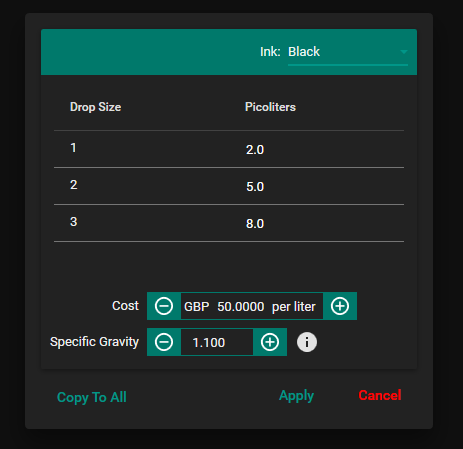Image resolution: width=463 pixels, height=449 pixels.
Task: Edit drop size 1 picoliters value 2.0
Action: (x=255, y=150)
